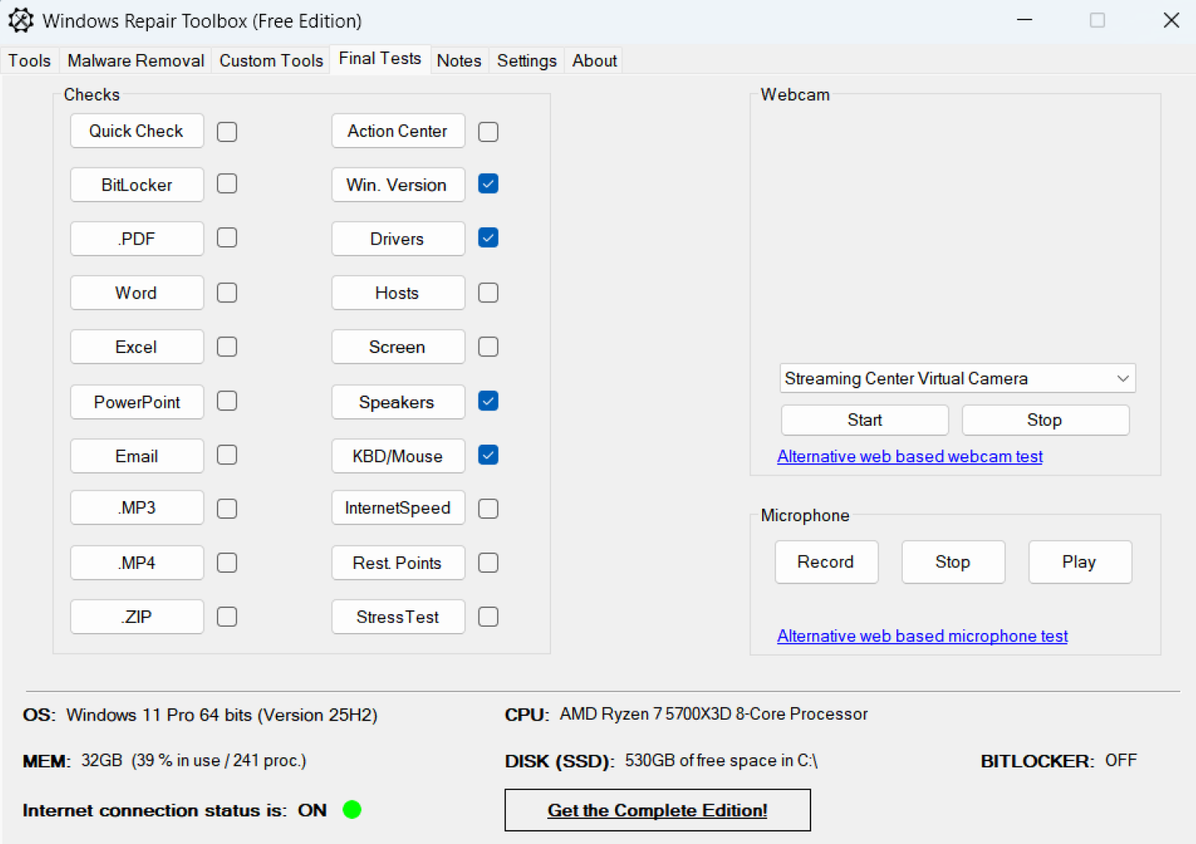Expand the Streaming Center Virtual Camera dropdown
The width and height of the screenshot is (1196, 844).
(957, 378)
